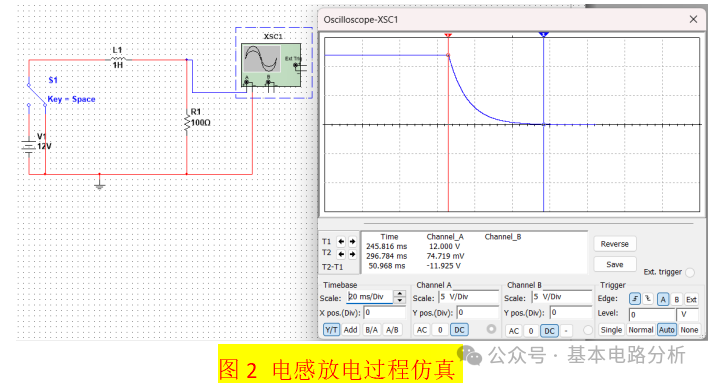Click the 74.719 mV Channel_A reading
The image size is (708, 383).
(x=445, y=256)
